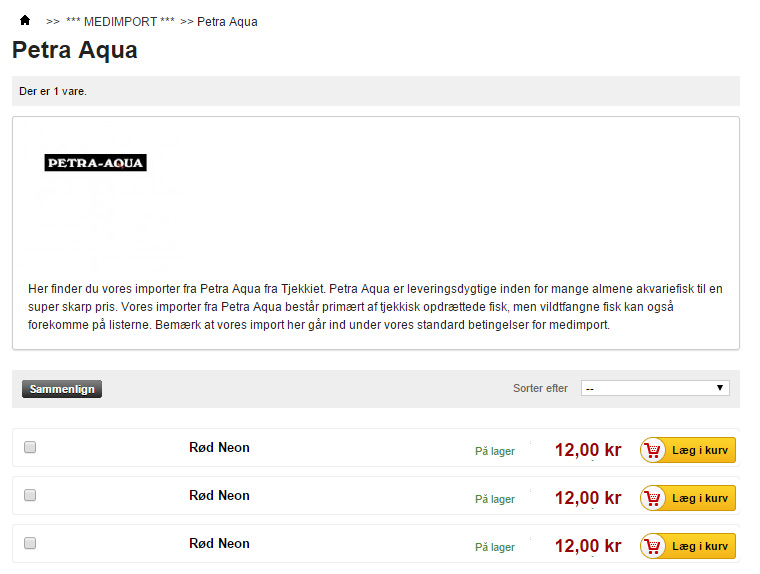Click the 'Der er 1 vare.' text

click(53, 91)
